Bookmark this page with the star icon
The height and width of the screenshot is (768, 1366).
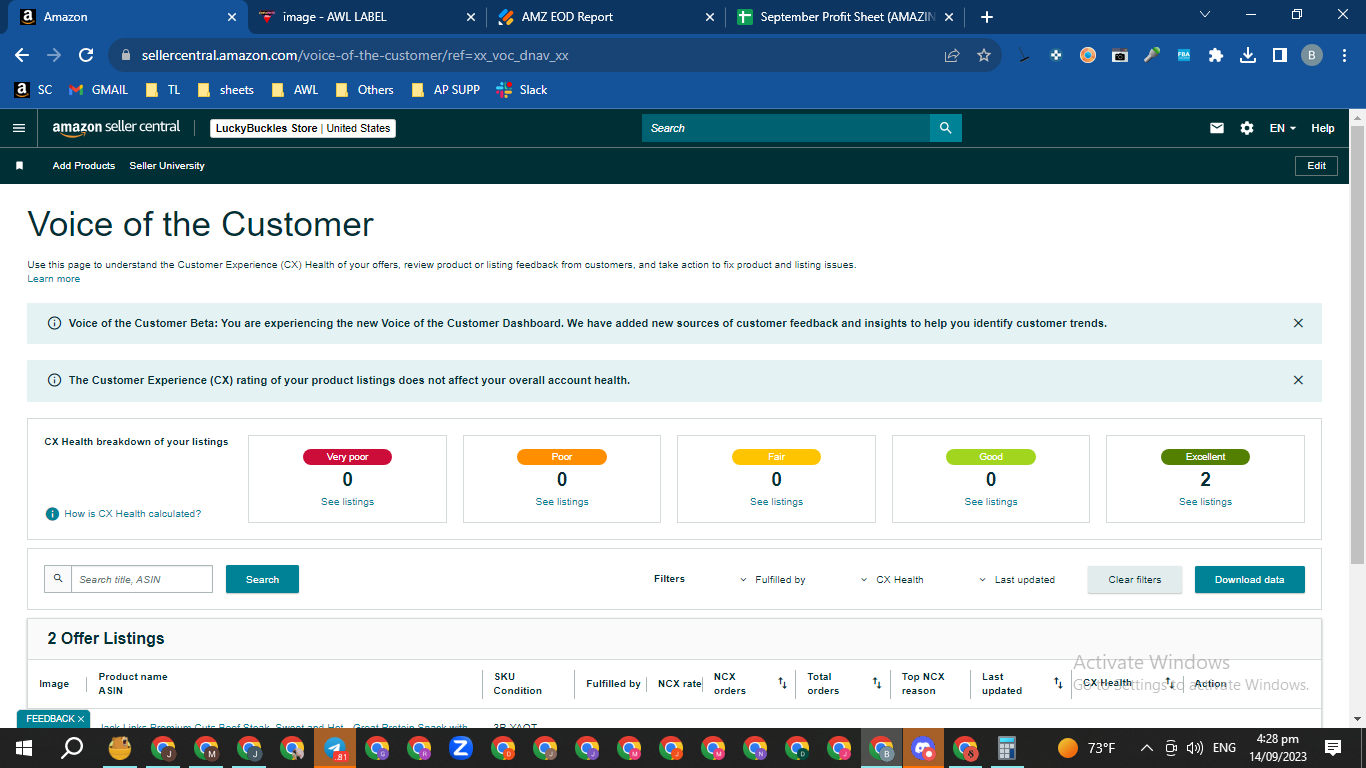pos(984,56)
